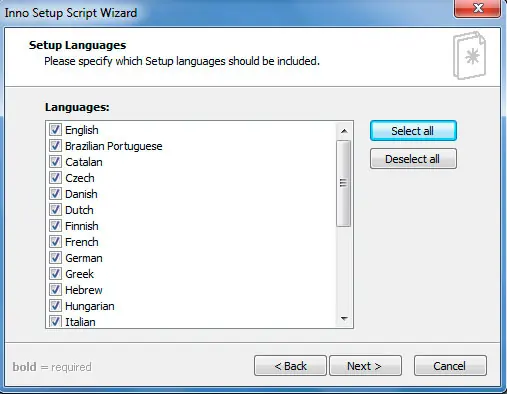Image resolution: width=507 pixels, height=394 pixels.
Task: Click the languages list scroll down arrow
Action: pyautogui.click(x=344, y=319)
